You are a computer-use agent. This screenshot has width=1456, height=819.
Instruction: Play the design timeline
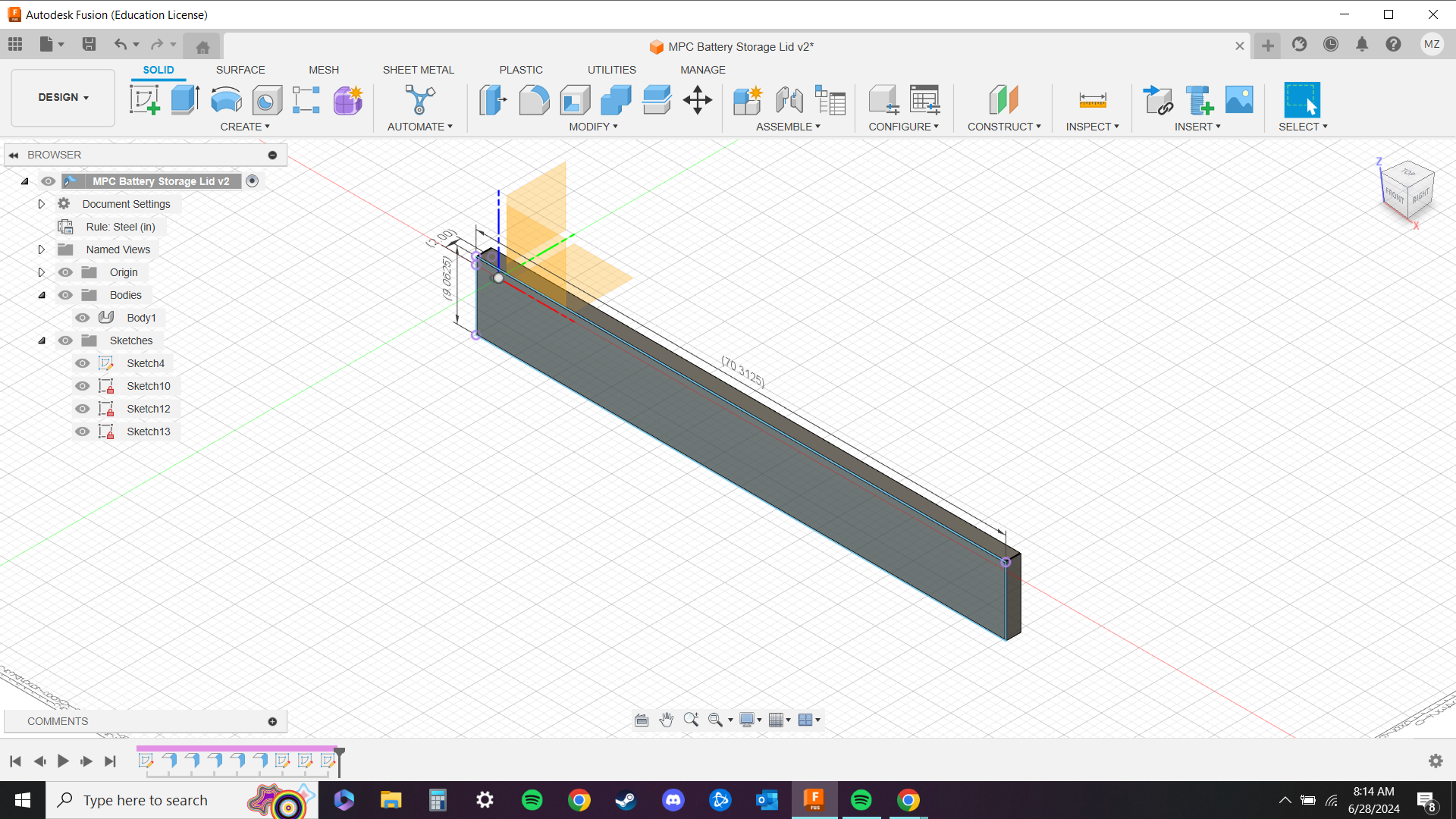(x=63, y=761)
